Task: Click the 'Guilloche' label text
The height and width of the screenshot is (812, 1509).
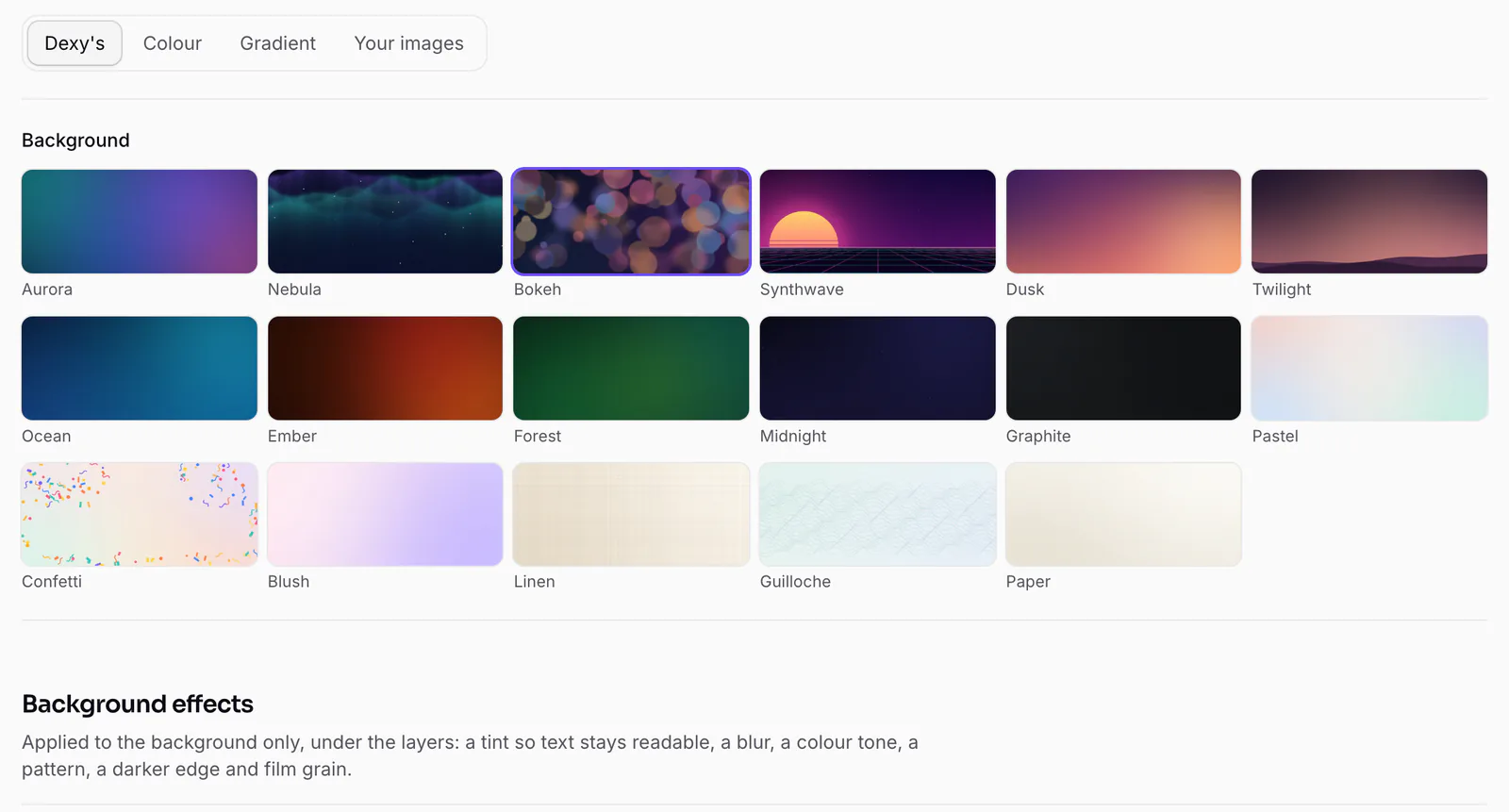Action: pos(795,582)
